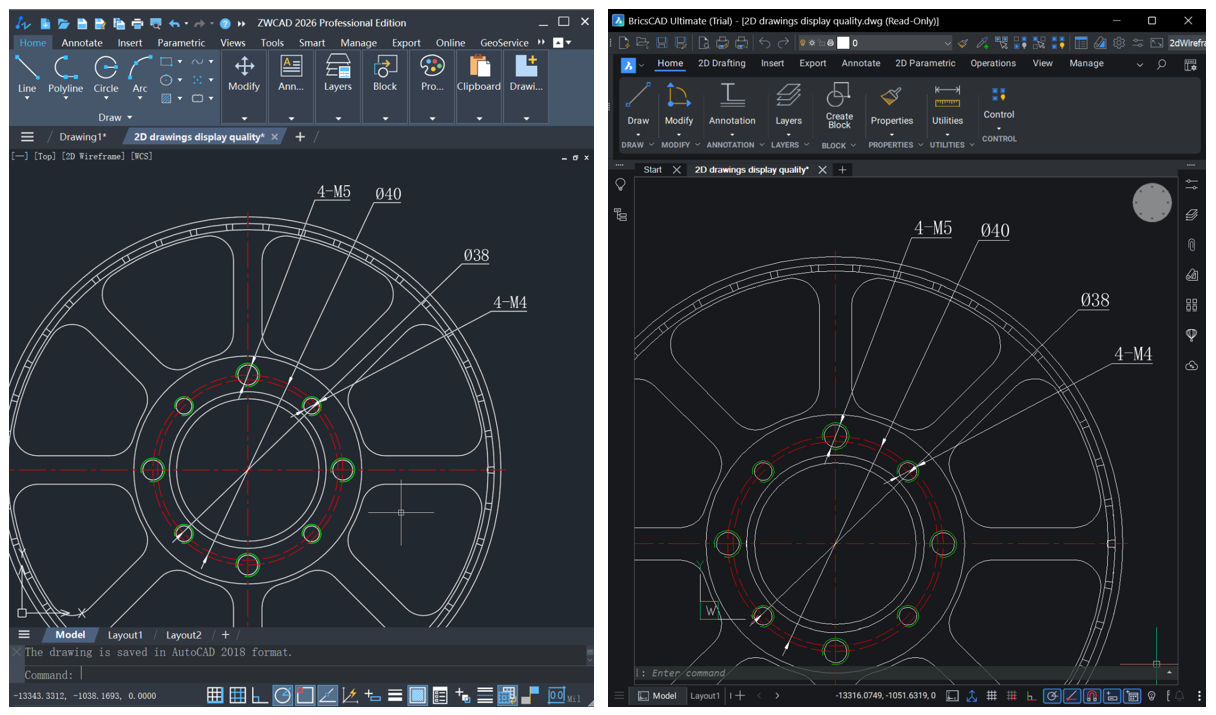This screenshot has width=1216, height=715.
Task: Switch to Layout2 in ZWCAD
Action: click(183, 635)
